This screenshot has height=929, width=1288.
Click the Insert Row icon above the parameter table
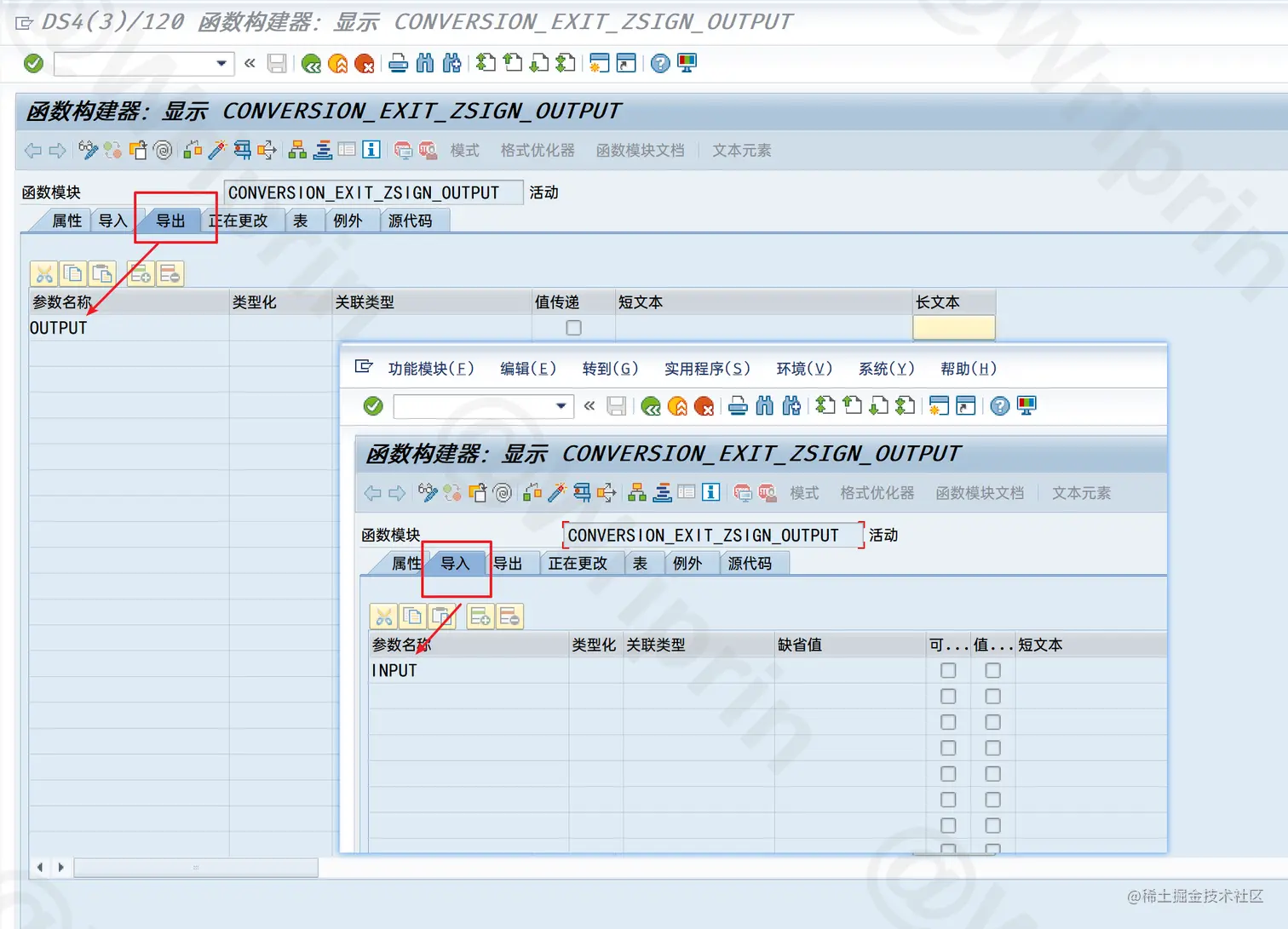[x=141, y=273]
